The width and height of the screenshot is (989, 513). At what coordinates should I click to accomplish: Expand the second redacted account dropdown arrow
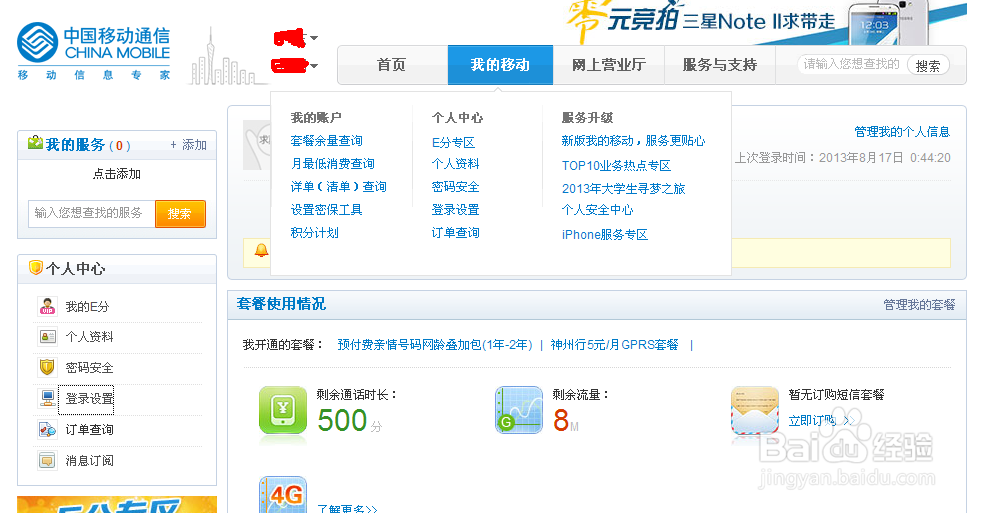[314, 66]
